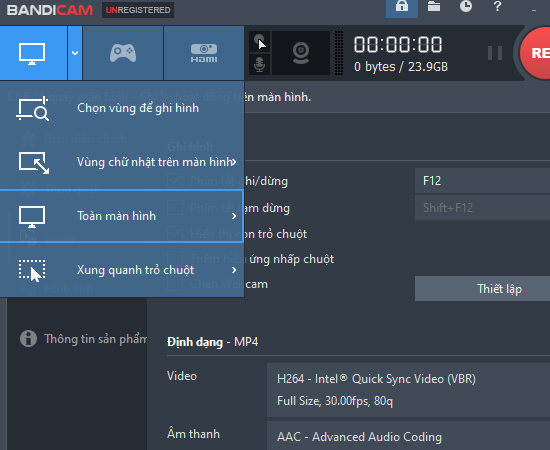The height and width of the screenshot is (450, 550).
Task: Click the AAC audio codec info box
Action: click(x=408, y=436)
